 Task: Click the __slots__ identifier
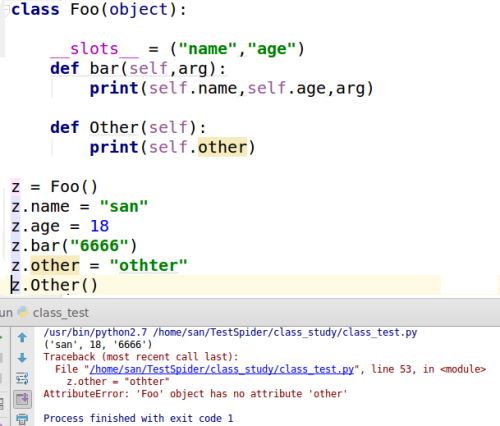pyautogui.click(x=94, y=49)
